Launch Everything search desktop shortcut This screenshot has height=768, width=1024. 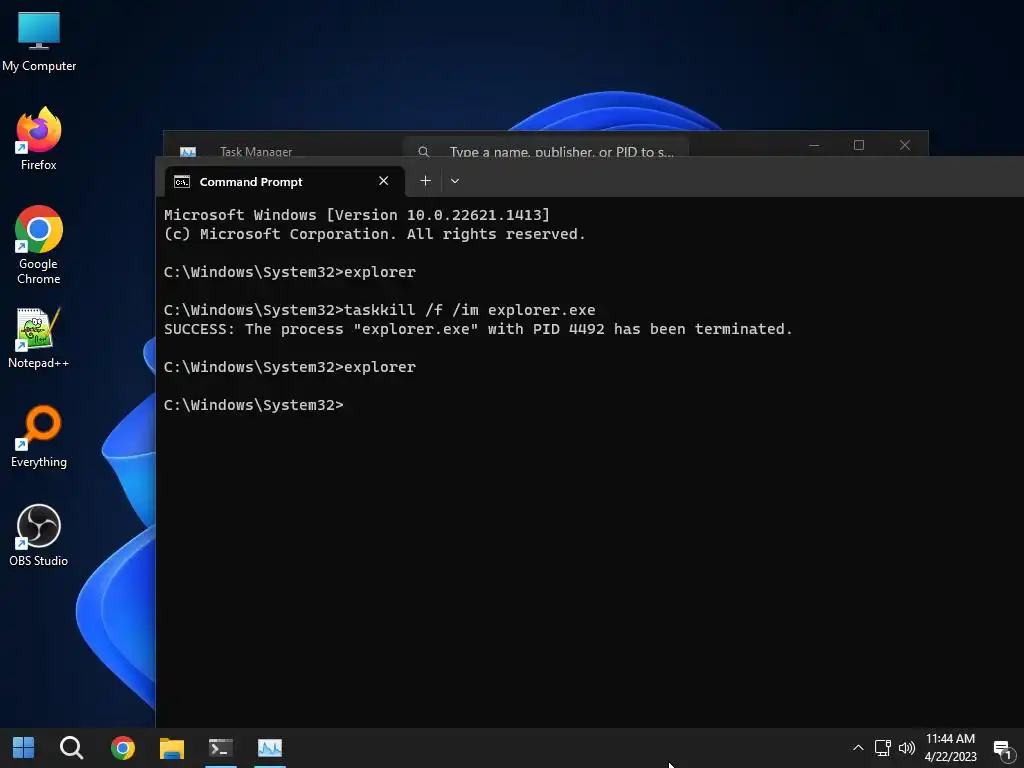coord(39,436)
